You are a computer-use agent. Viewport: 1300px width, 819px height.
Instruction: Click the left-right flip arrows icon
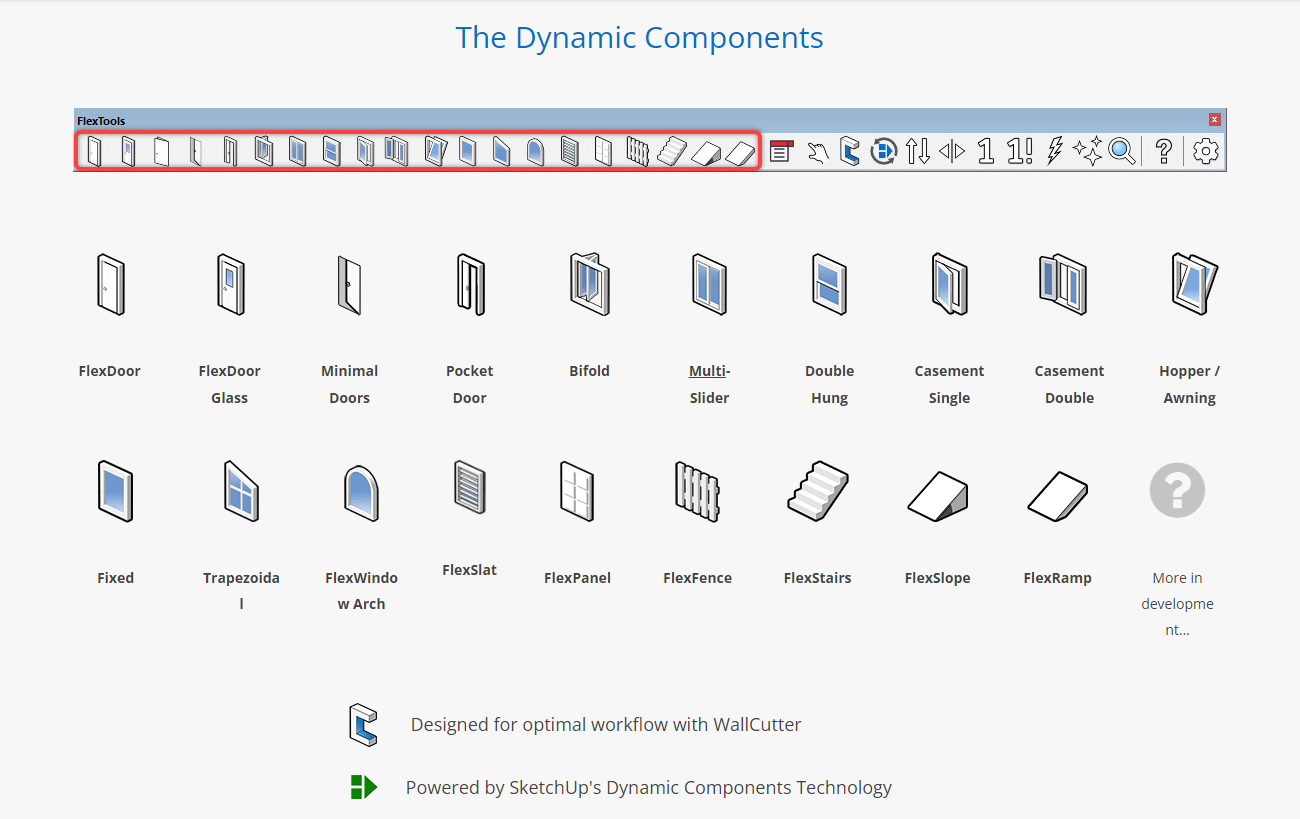click(x=952, y=151)
